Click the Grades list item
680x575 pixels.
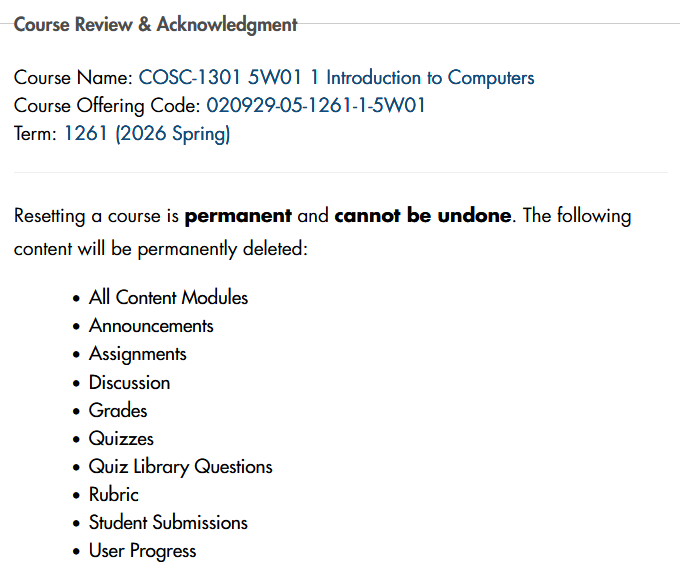(118, 411)
